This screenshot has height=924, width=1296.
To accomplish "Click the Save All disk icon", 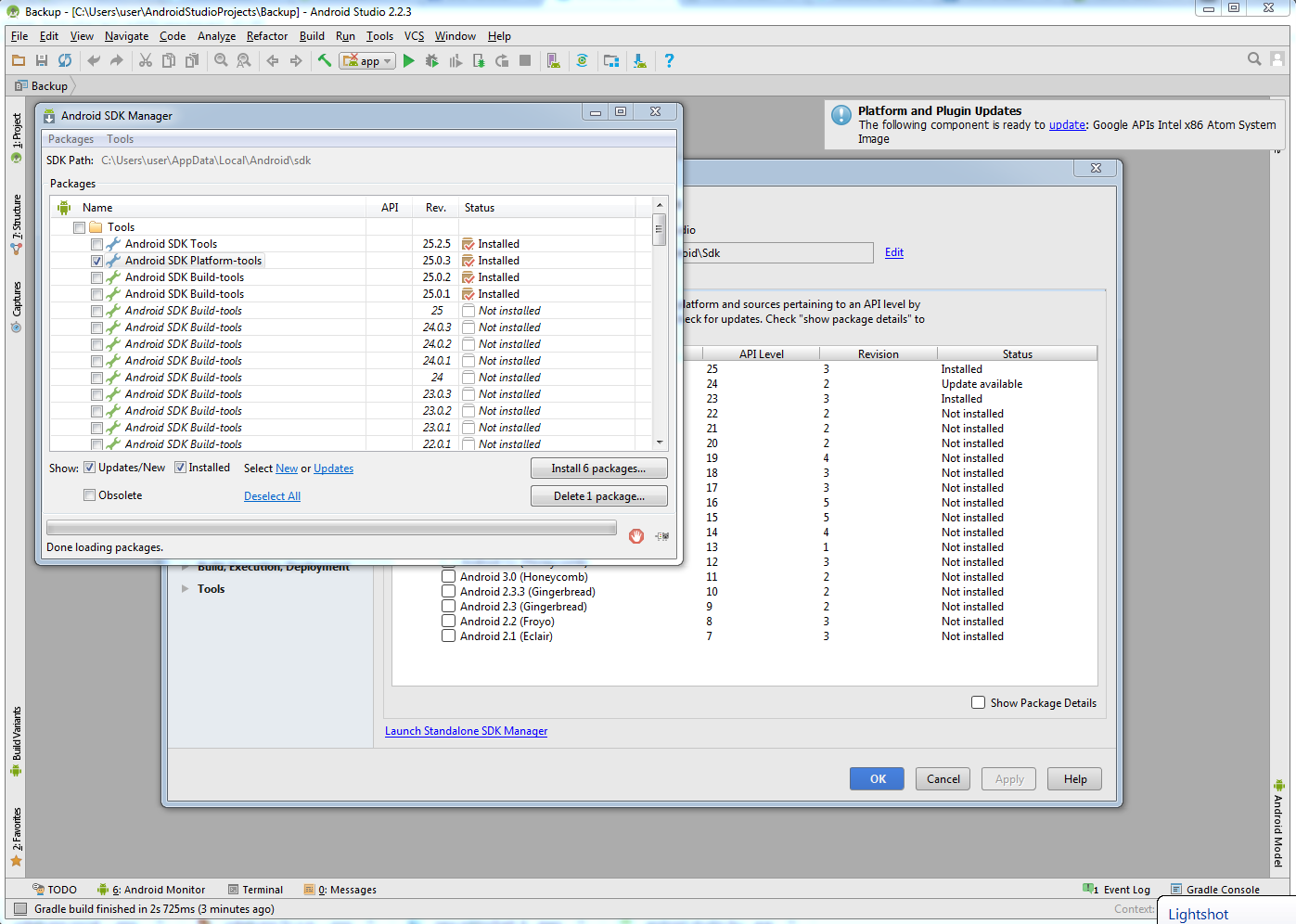I will click(42, 61).
